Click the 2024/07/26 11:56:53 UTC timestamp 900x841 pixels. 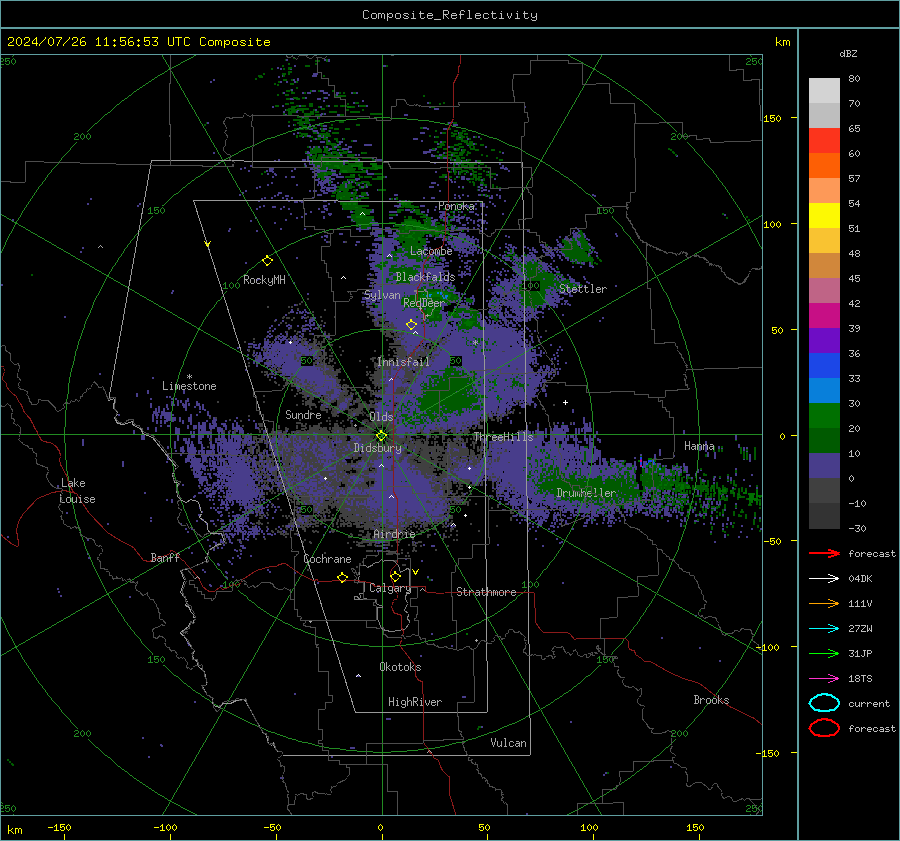coord(138,42)
